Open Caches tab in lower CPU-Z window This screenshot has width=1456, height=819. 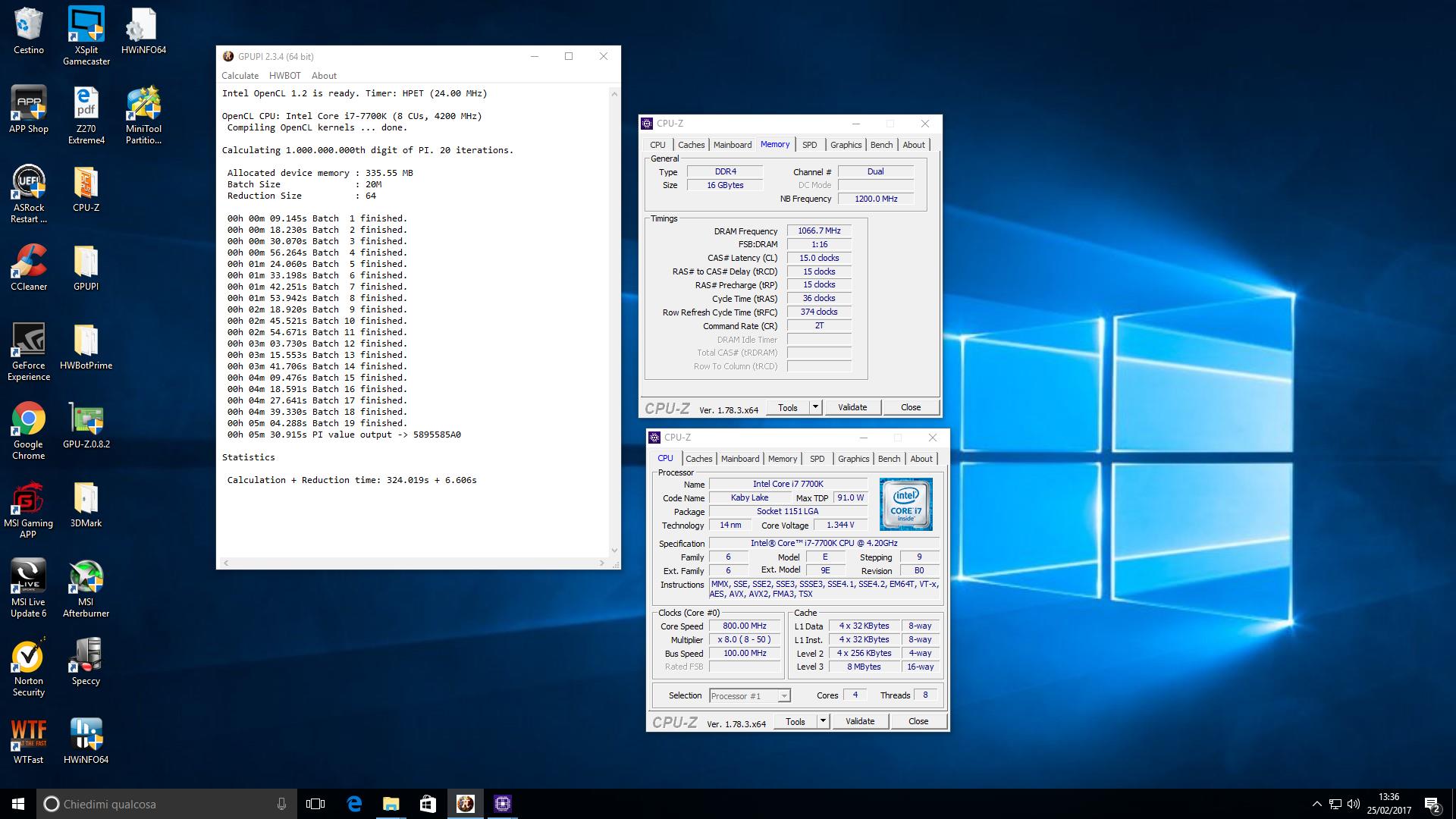point(698,459)
